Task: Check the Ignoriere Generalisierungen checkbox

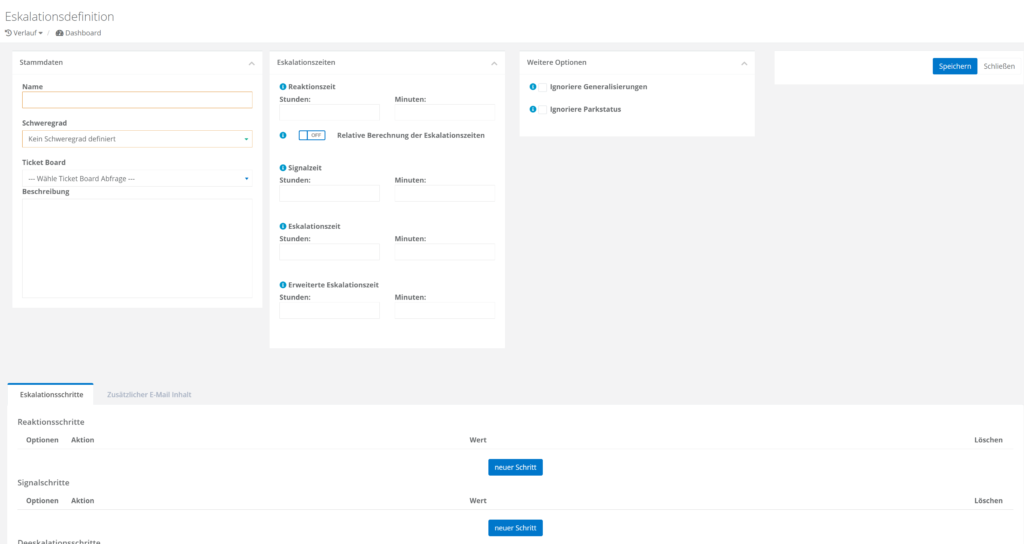Action: [544, 87]
